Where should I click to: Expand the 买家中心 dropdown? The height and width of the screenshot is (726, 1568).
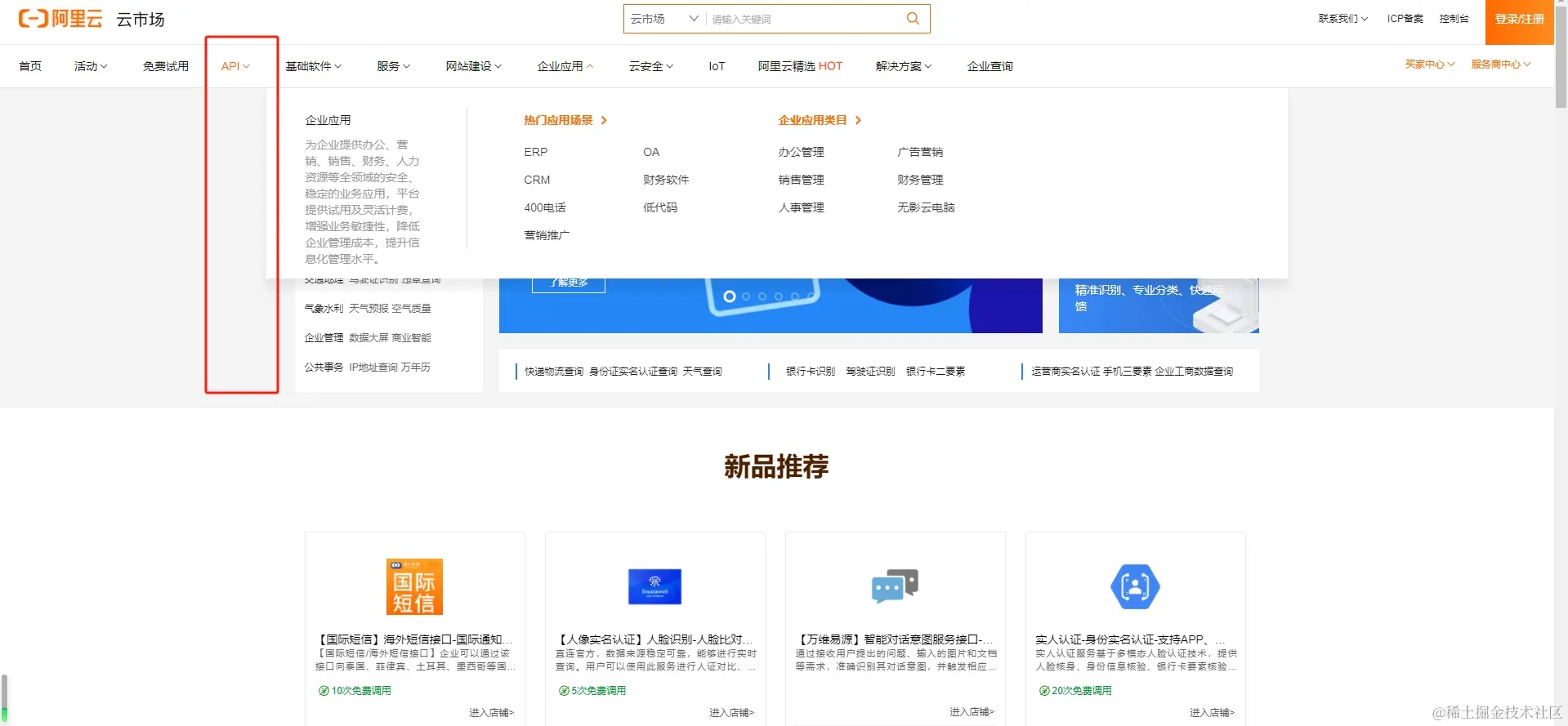1429,64
